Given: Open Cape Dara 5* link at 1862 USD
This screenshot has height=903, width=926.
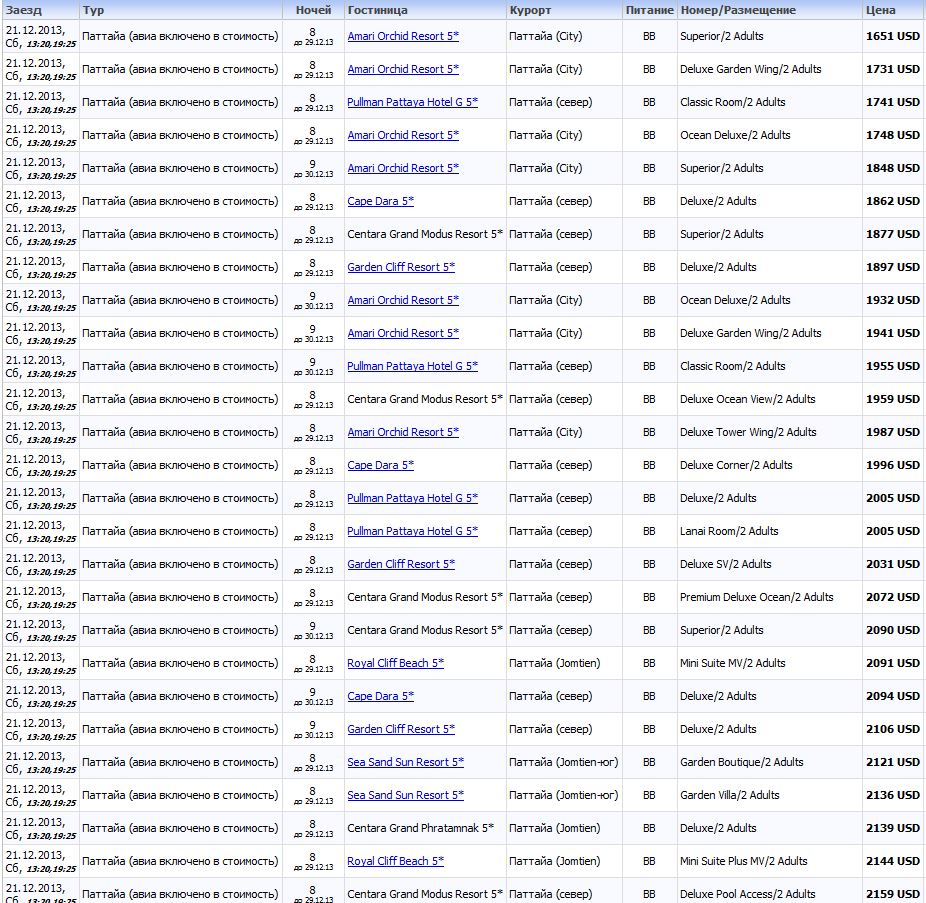Looking at the screenshot, I should click(x=380, y=201).
